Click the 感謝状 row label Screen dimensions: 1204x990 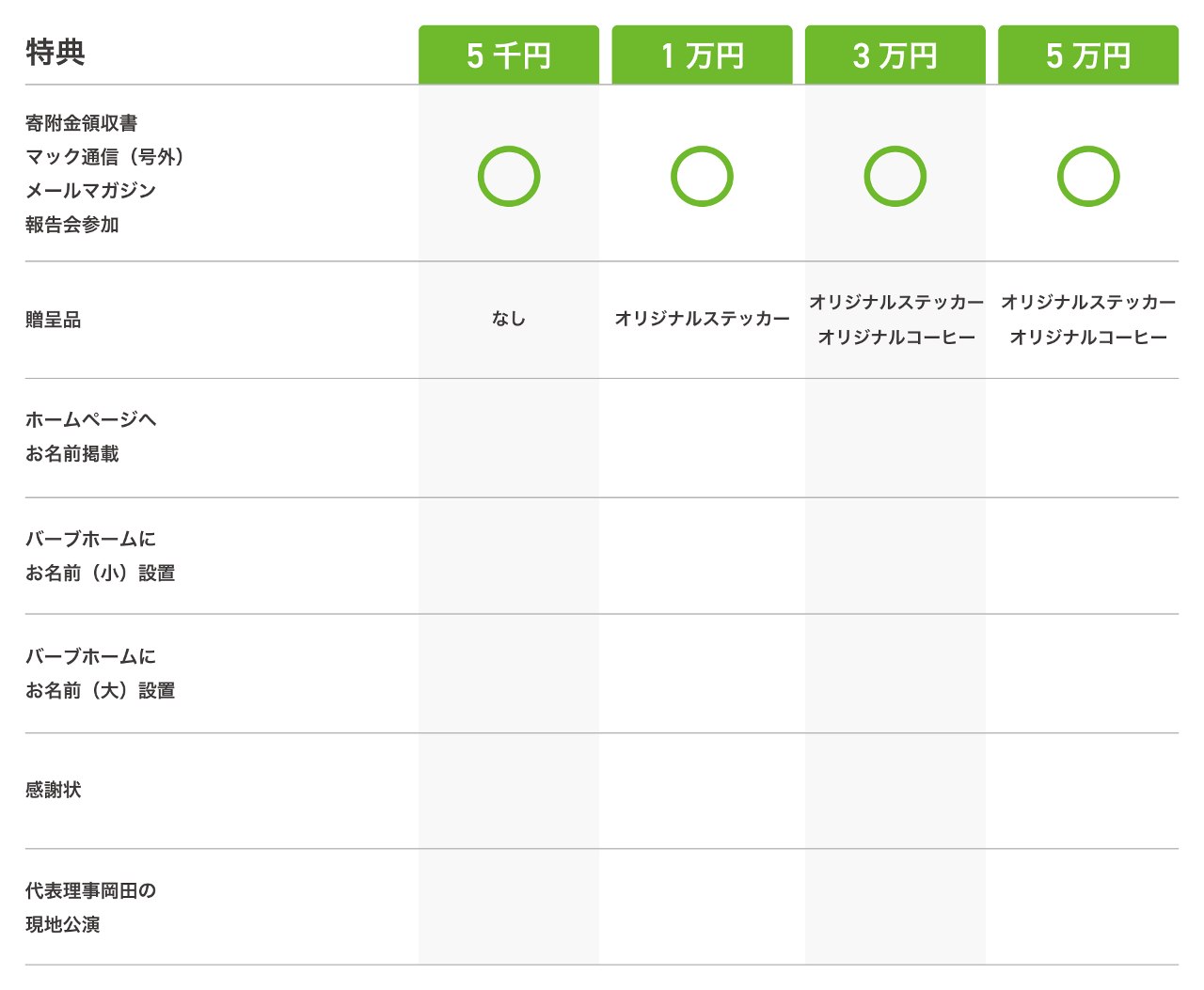54,790
